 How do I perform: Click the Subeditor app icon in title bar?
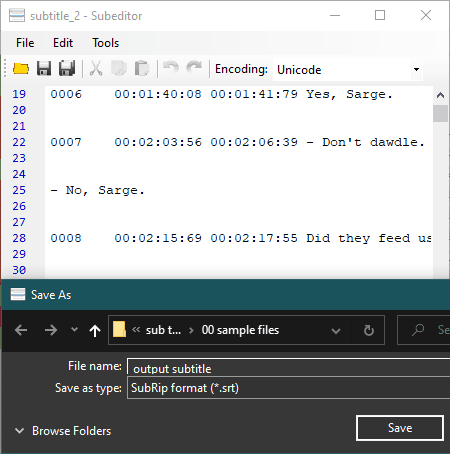pyautogui.click(x=17, y=15)
